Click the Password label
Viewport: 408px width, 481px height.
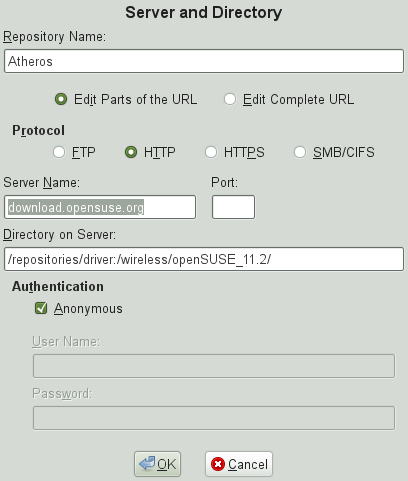coord(62,394)
